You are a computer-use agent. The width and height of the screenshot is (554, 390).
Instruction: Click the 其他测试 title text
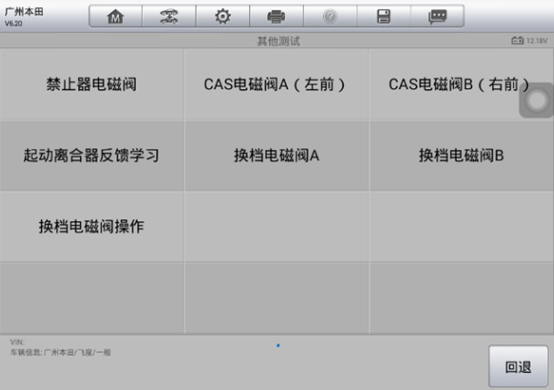tap(278, 41)
